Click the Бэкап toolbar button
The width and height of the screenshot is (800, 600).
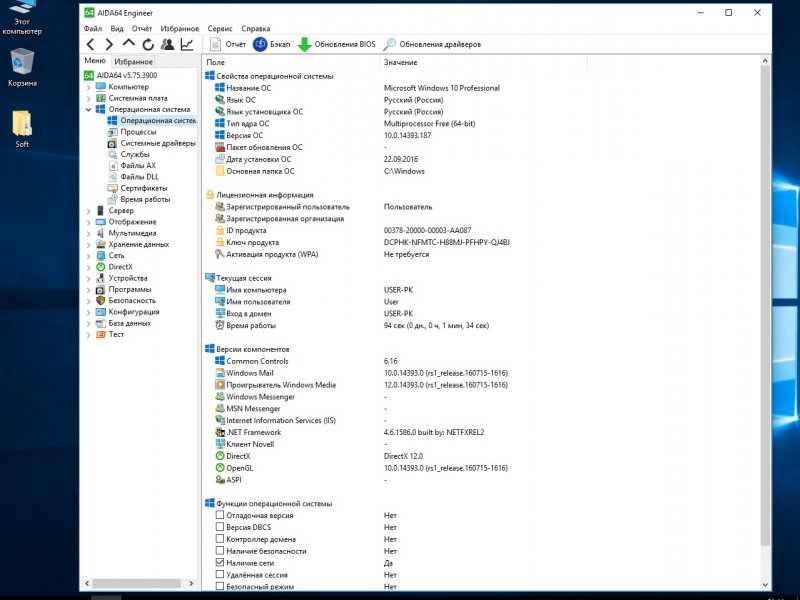point(271,44)
